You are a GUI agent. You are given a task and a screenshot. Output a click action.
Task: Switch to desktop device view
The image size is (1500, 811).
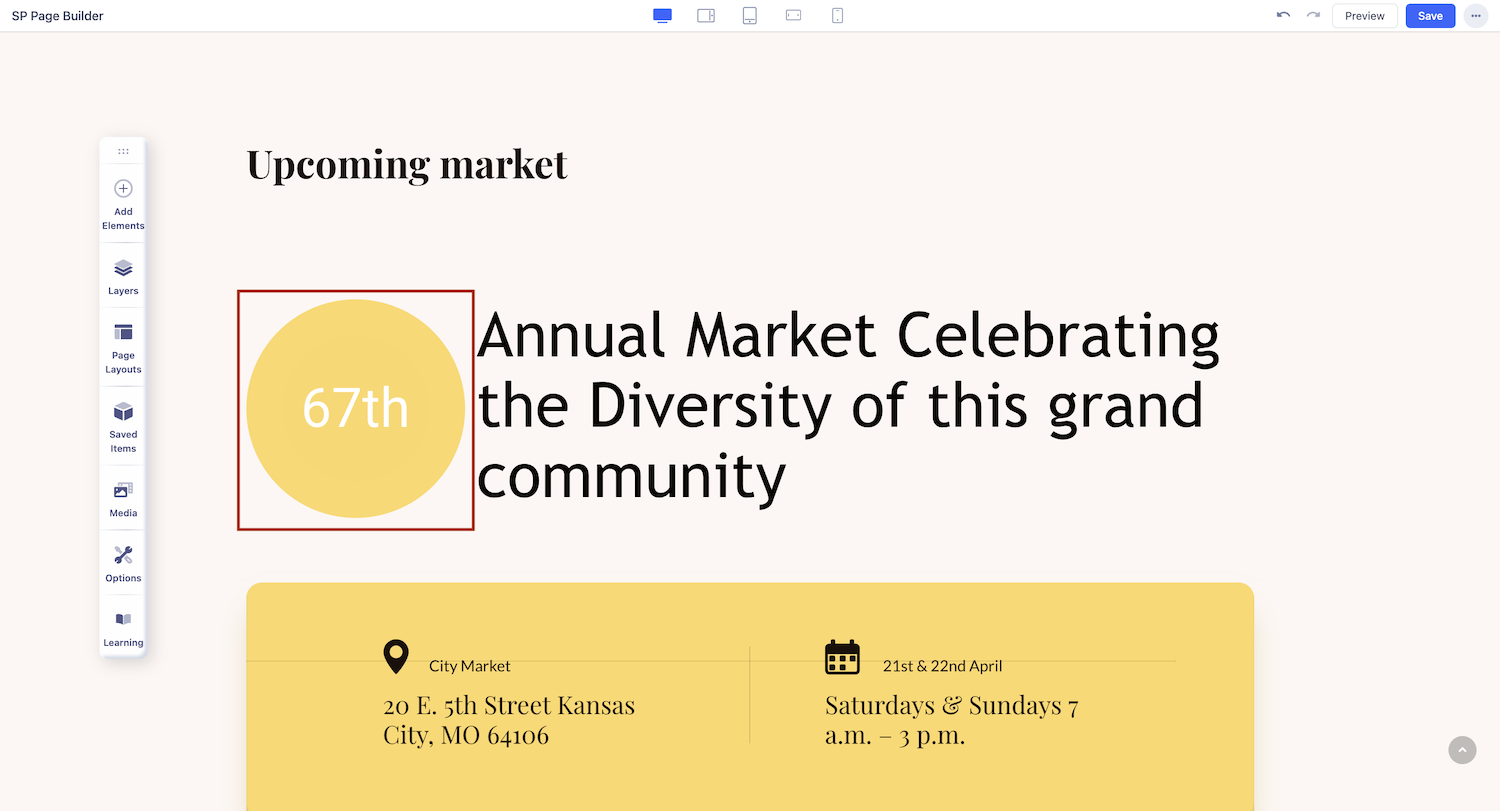coord(662,16)
